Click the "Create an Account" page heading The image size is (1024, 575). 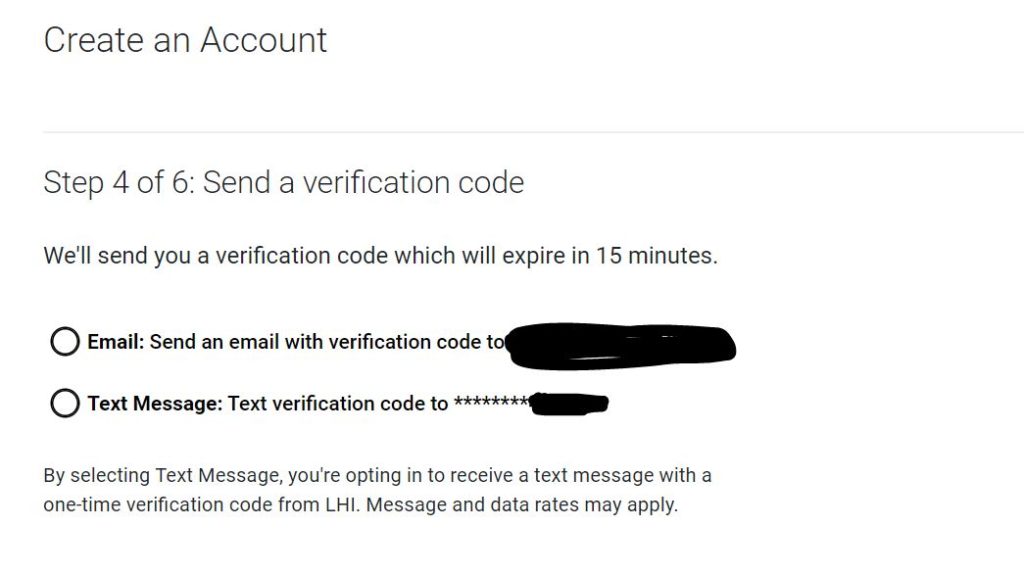click(x=185, y=40)
